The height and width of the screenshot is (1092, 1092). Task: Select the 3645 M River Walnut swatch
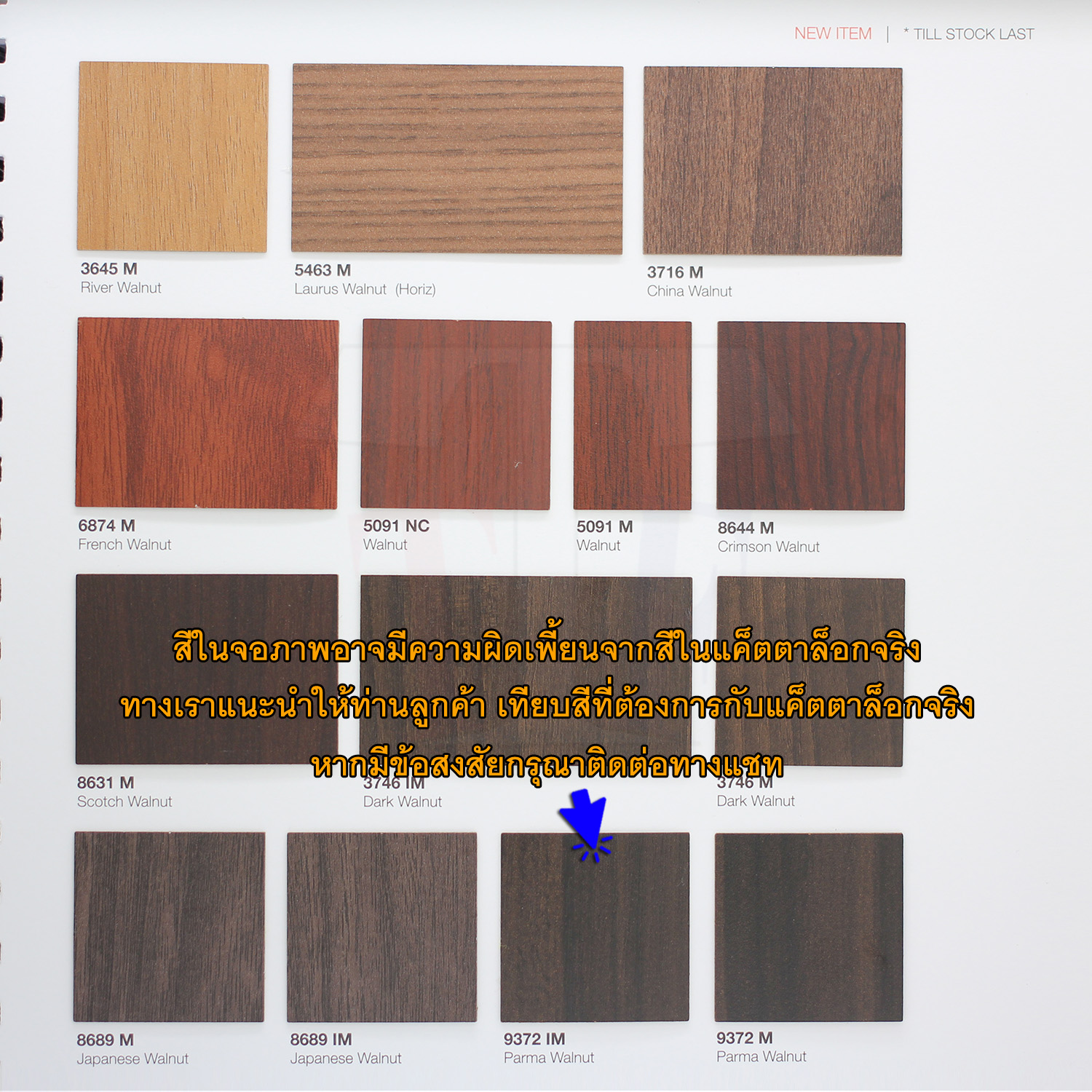tap(173, 157)
